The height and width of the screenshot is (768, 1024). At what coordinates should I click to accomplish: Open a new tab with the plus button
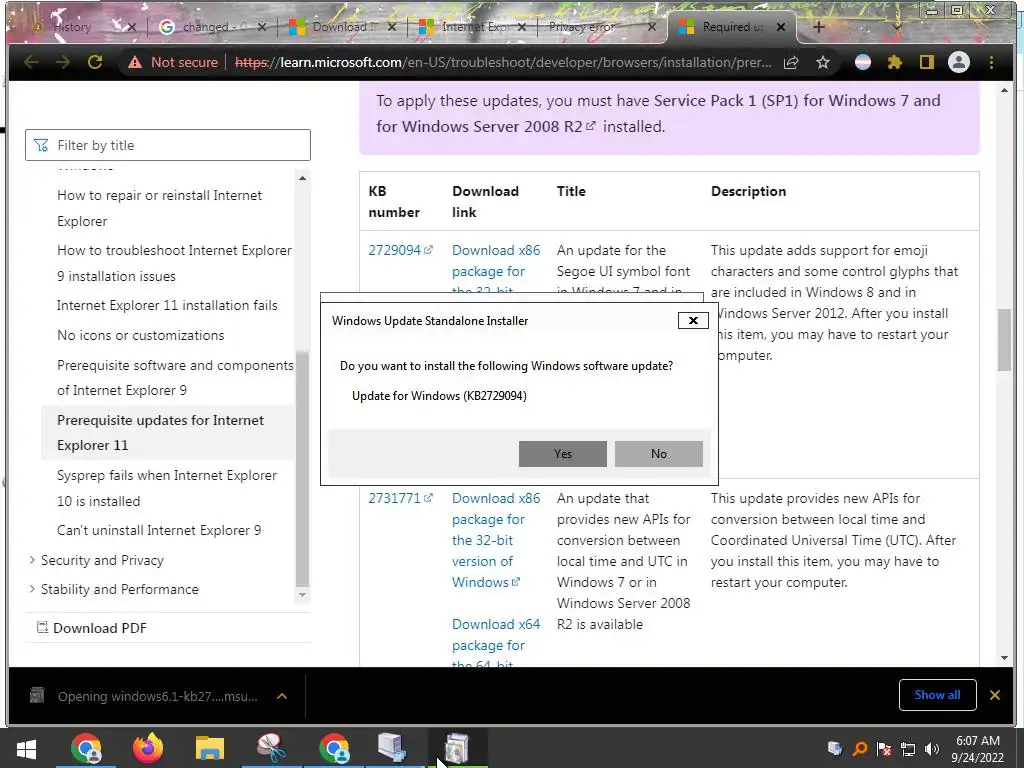coord(819,27)
